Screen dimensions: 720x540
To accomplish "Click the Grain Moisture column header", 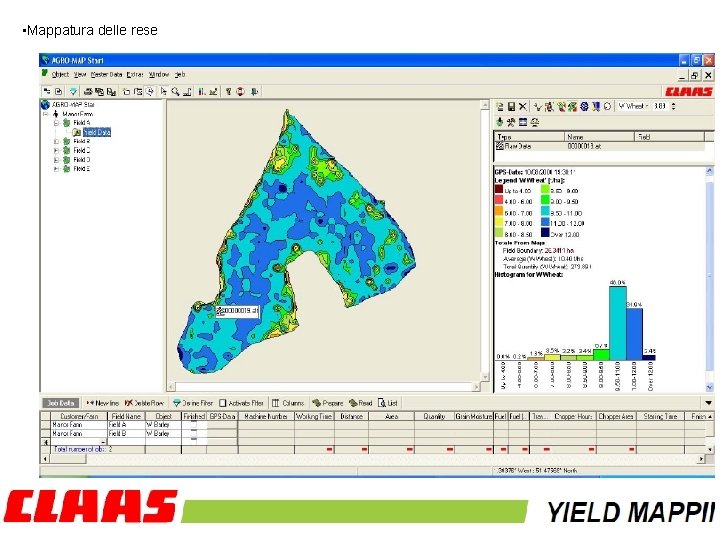I will pyautogui.click(x=474, y=416).
